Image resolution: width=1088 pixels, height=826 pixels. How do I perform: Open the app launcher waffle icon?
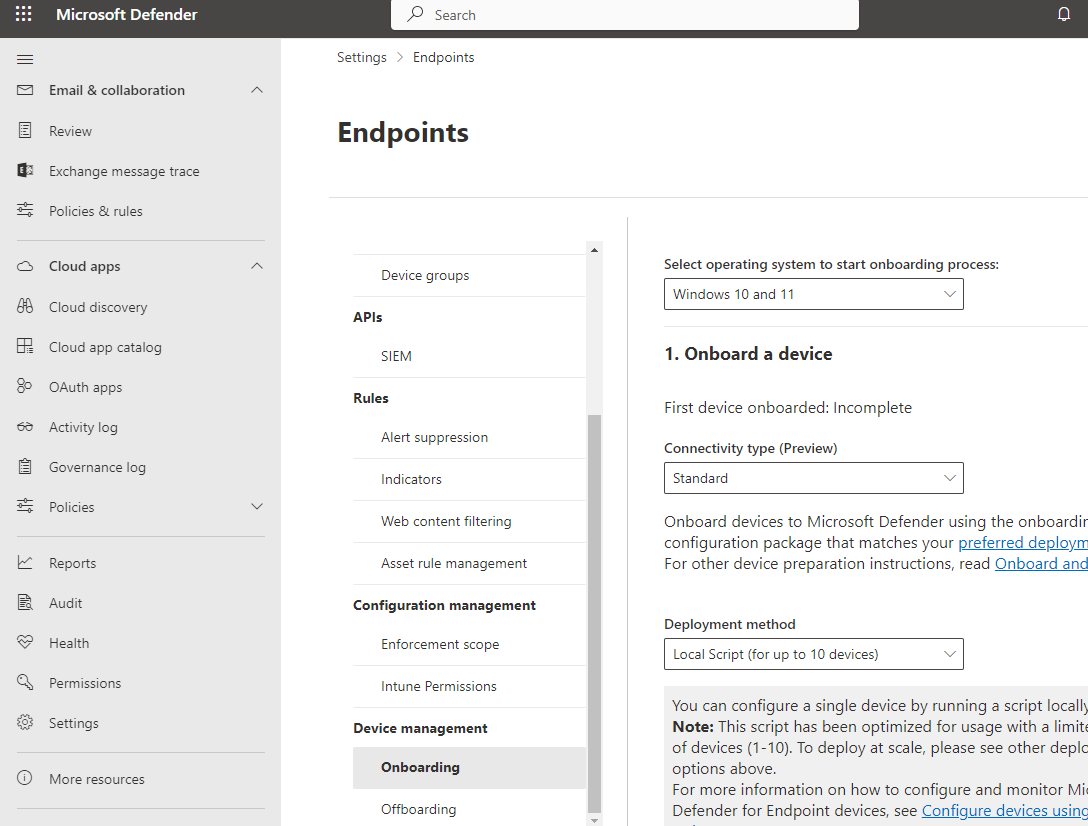pos(24,14)
